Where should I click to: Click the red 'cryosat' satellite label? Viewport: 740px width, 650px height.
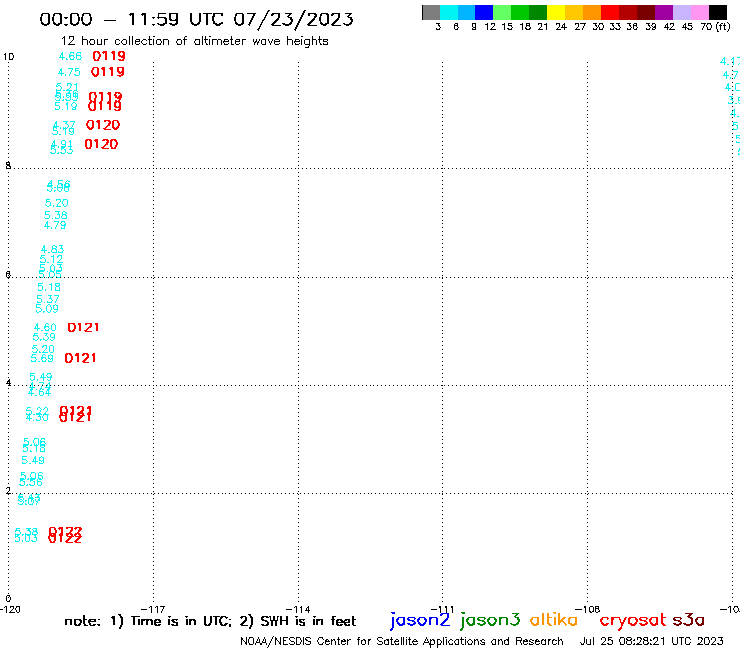tap(633, 620)
